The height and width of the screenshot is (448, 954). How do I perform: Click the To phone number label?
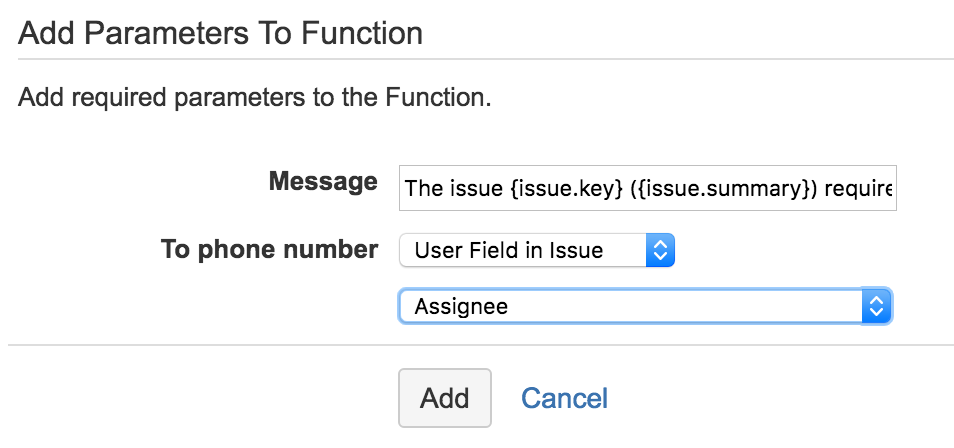[x=269, y=249]
